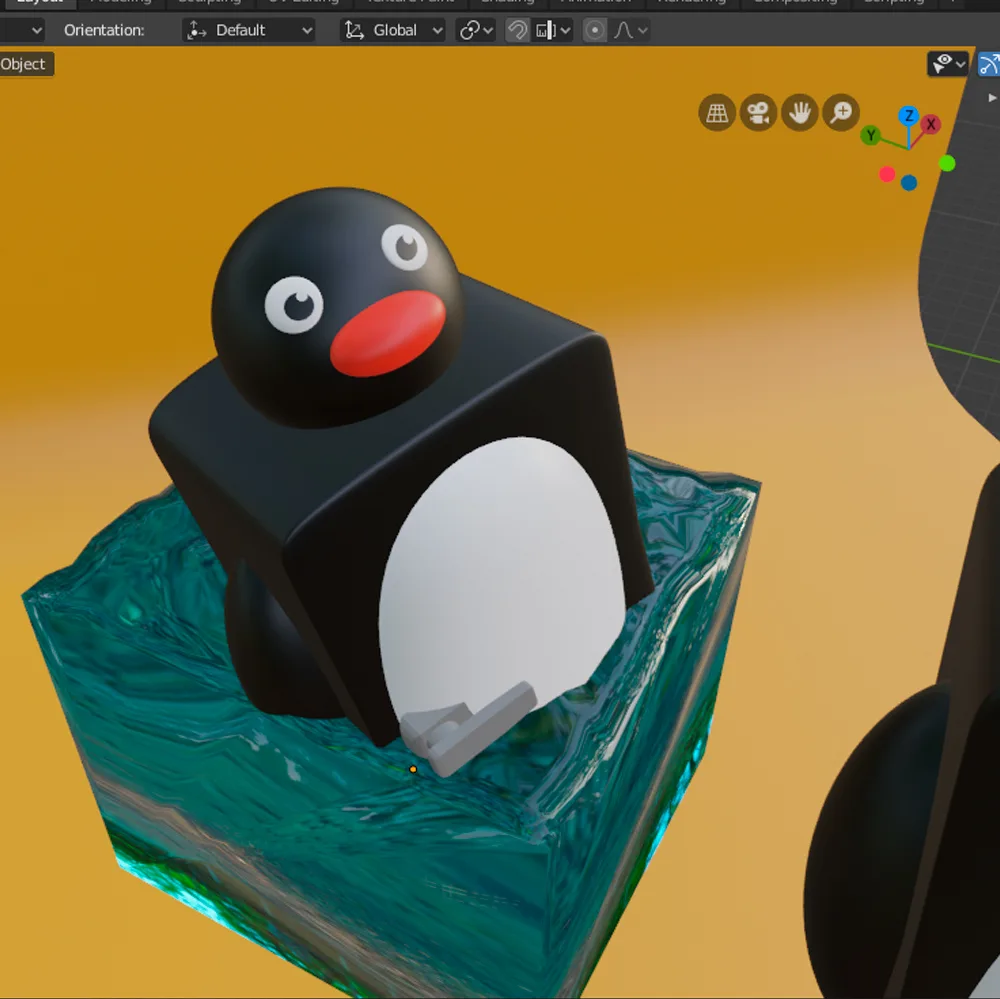1000x999 pixels.
Task: Click the unlabeled dark blue negative-axis dot
Action: coord(909,183)
